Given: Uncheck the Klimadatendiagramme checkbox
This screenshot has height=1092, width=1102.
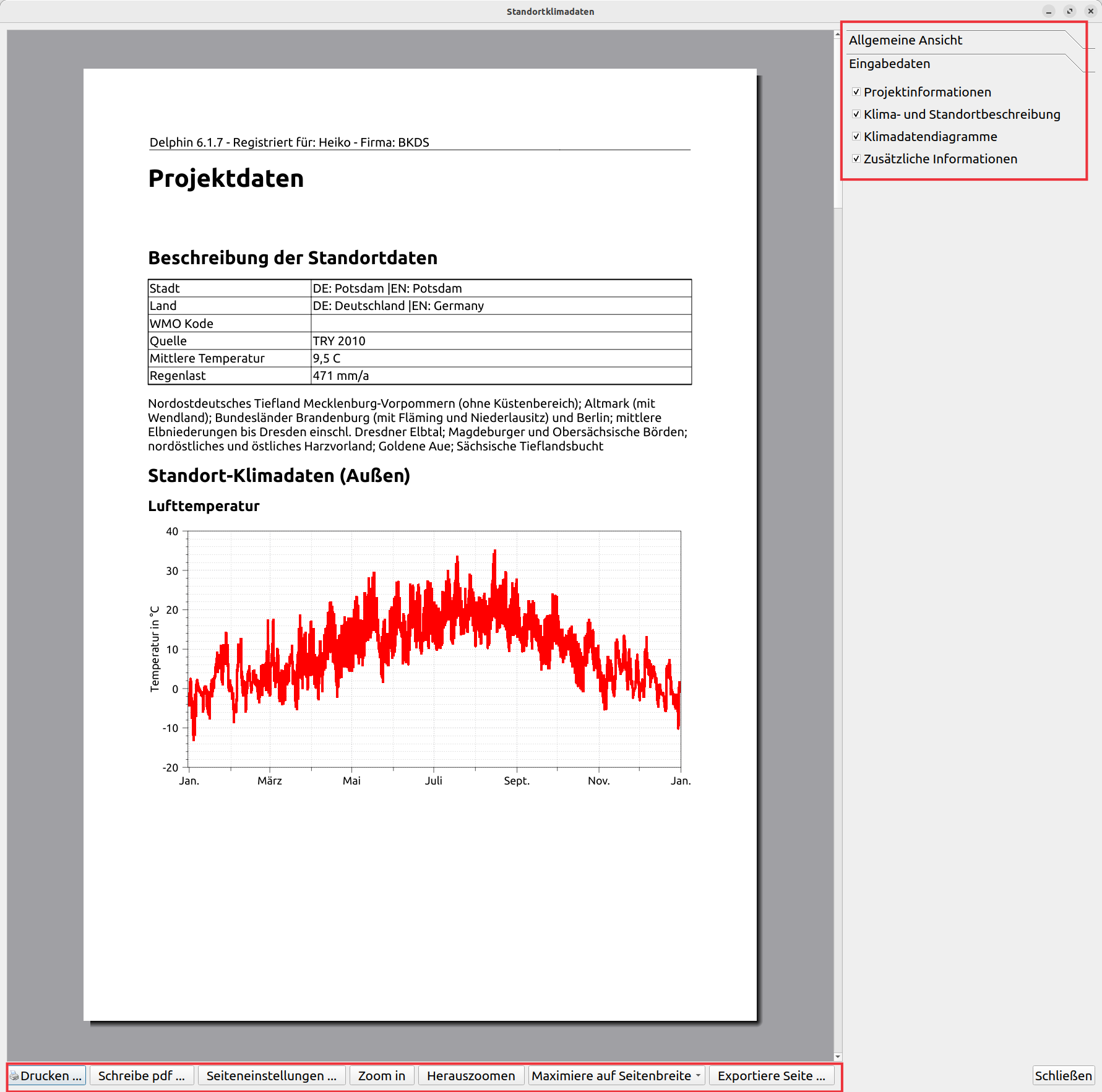Looking at the screenshot, I should click(x=856, y=136).
